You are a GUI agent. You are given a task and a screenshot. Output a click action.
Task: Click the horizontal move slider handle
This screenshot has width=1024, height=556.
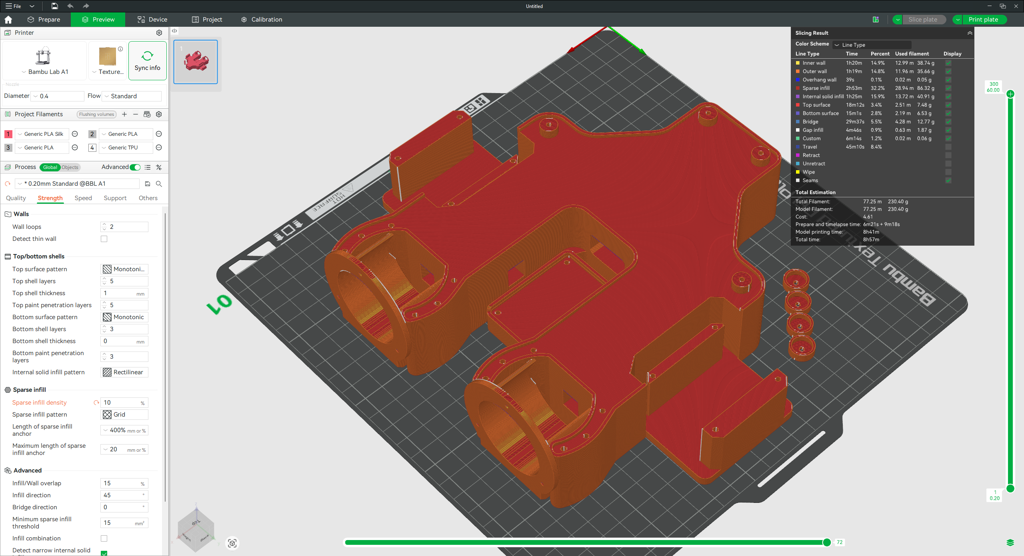point(827,542)
